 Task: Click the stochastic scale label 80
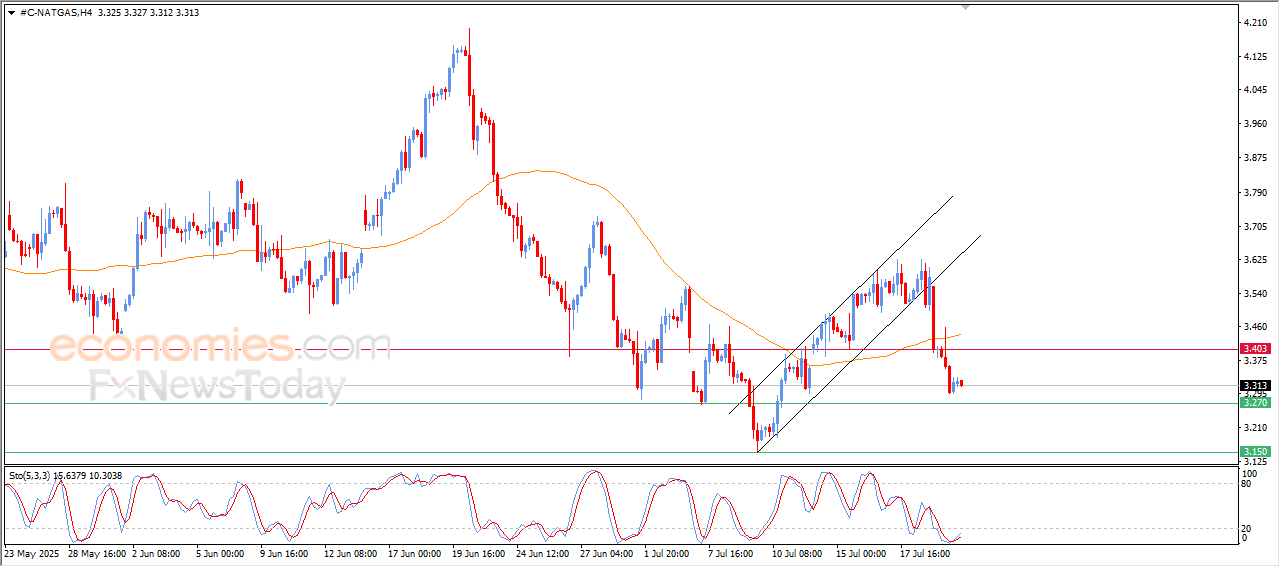click(x=1248, y=484)
